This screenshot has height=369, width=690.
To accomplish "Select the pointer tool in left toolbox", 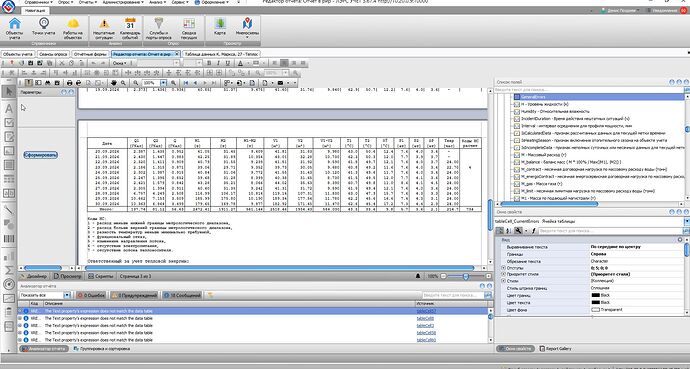I will (x=9, y=92).
